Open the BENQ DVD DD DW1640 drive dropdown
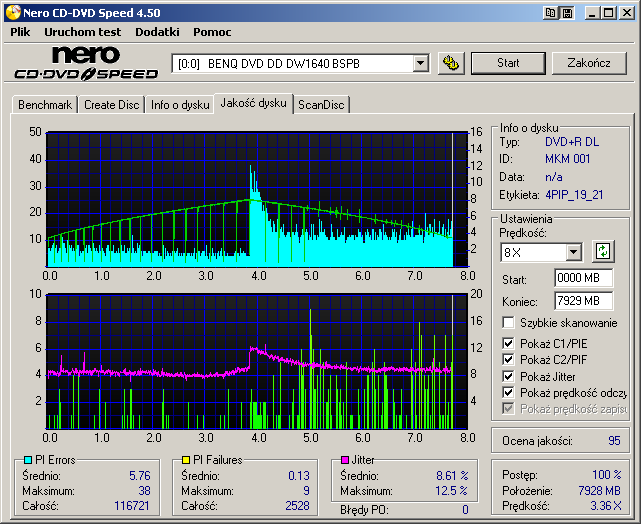The width and height of the screenshot is (641, 524). pyautogui.click(x=420, y=63)
